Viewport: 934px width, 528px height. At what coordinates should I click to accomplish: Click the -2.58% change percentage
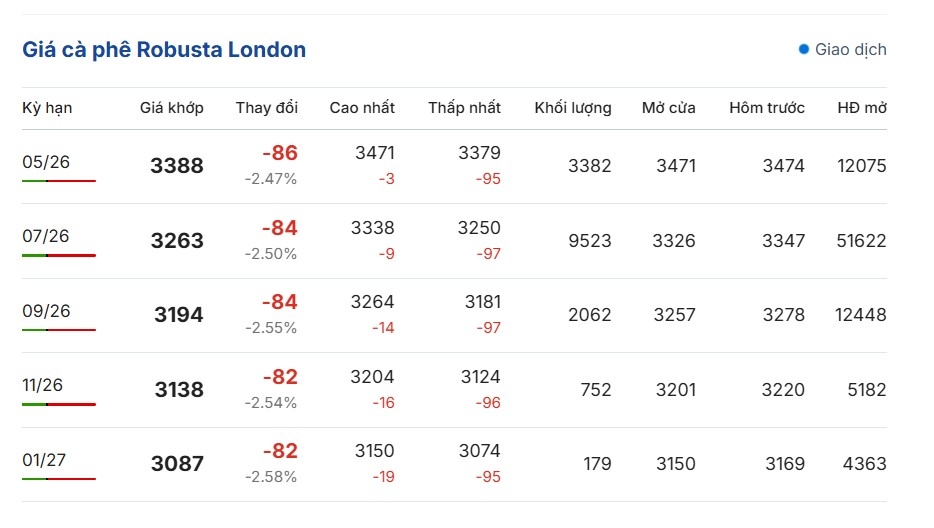[271, 476]
